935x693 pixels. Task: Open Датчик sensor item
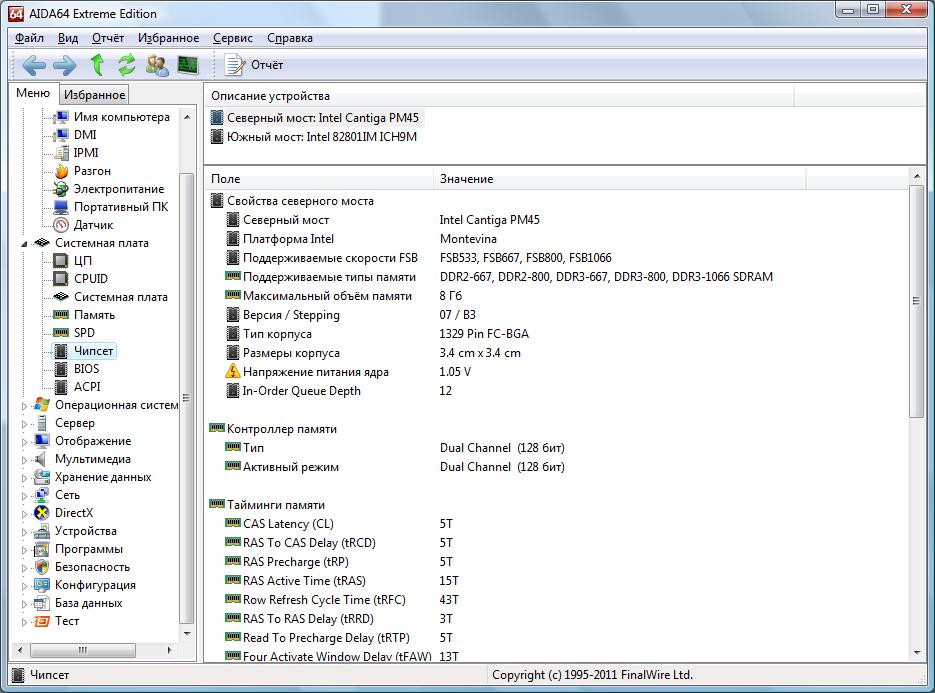coord(93,225)
